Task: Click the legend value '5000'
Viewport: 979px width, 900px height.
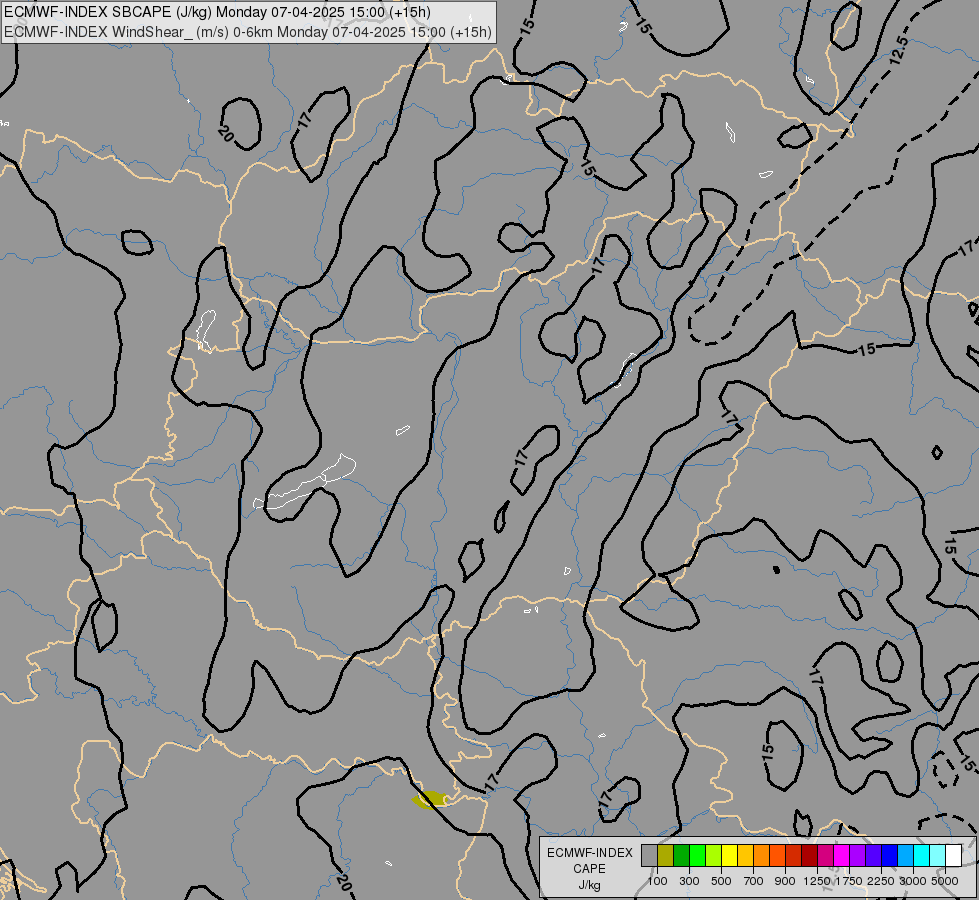Action: [x=945, y=881]
